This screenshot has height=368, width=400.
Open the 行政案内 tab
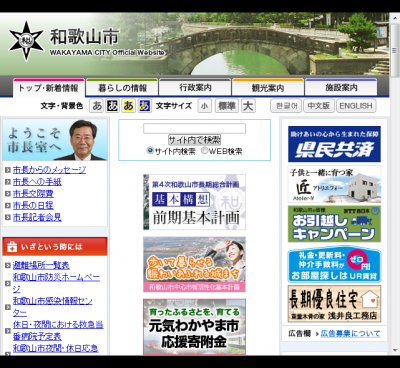point(195,88)
